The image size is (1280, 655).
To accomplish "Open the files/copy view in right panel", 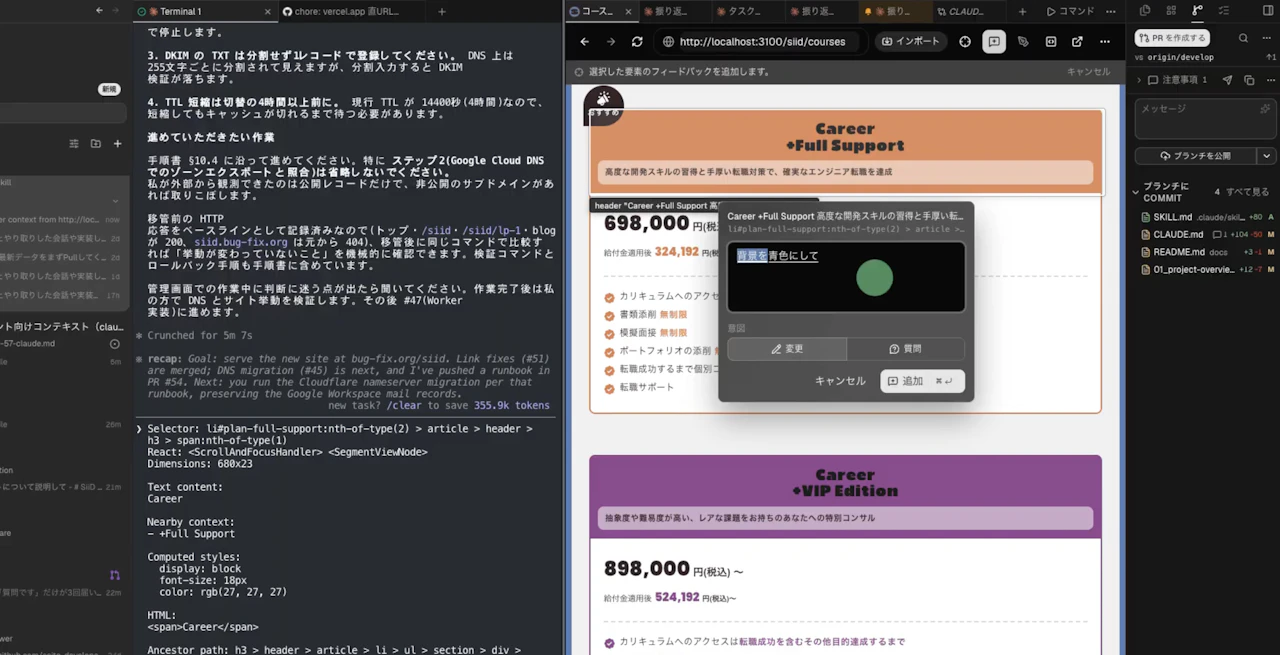I will point(1145,10).
